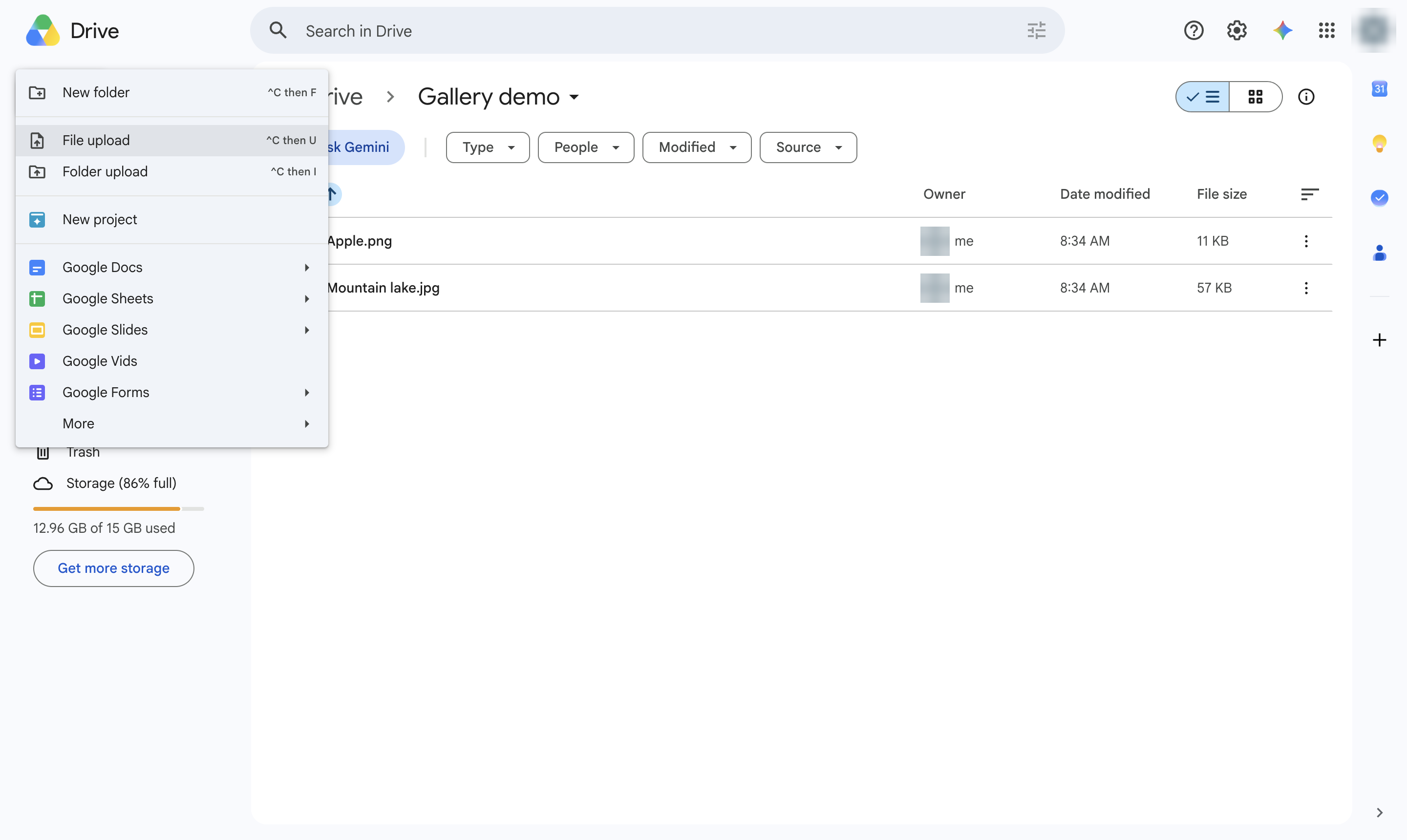The image size is (1407, 840).
Task: Open Google Keep lightbulb icon
Action: click(x=1379, y=143)
